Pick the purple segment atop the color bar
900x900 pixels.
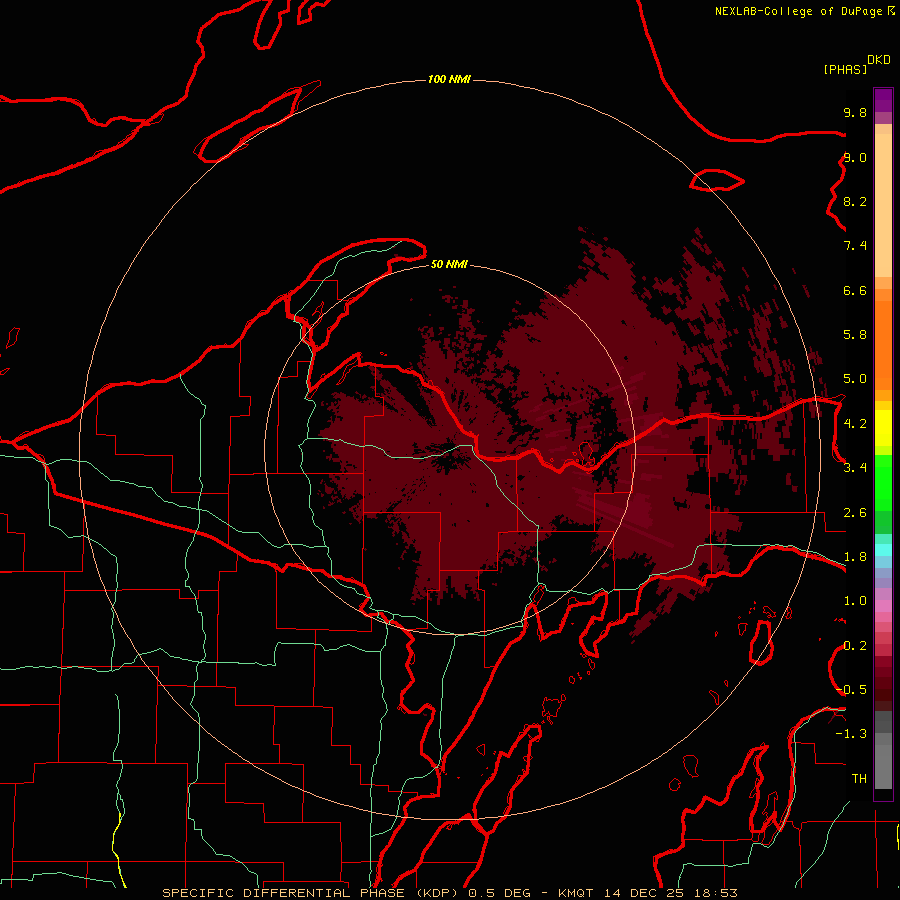[883, 101]
